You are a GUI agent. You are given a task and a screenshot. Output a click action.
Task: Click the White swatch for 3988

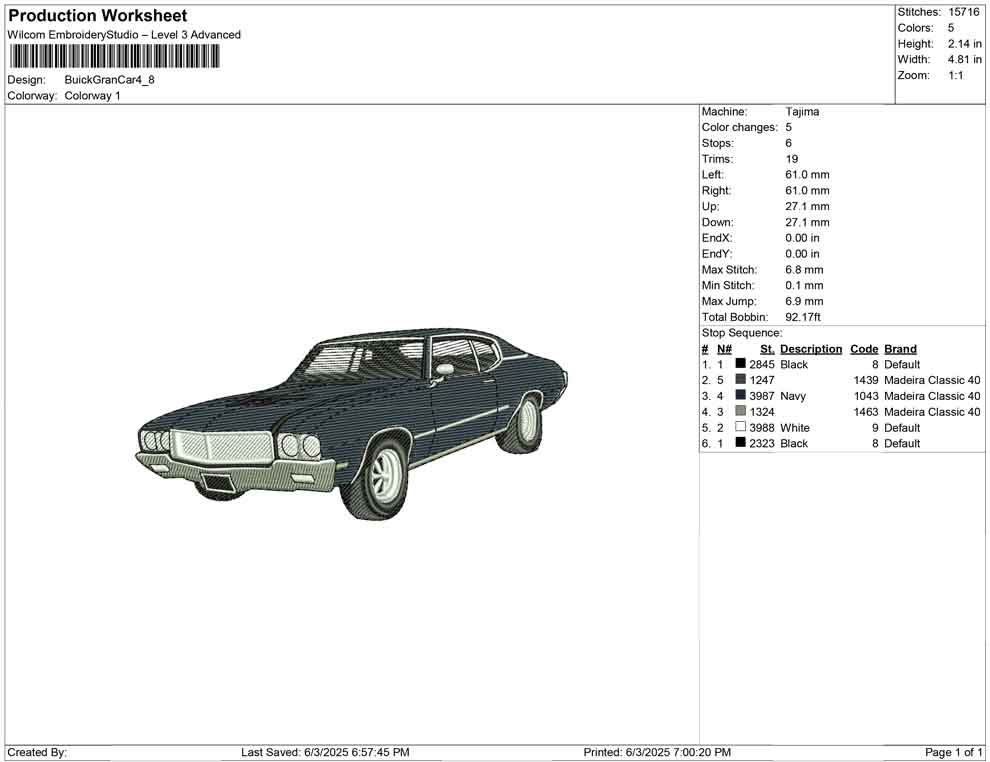pos(741,427)
